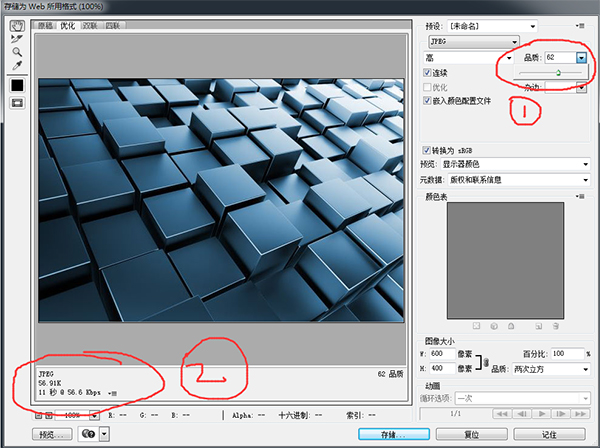Go to next animation frame
The image size is (600, 448).
[x=561, y=414]
